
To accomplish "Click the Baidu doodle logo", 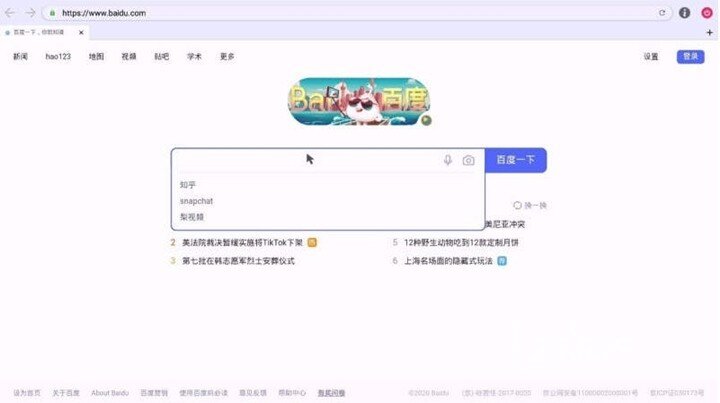I will point(359,101).
